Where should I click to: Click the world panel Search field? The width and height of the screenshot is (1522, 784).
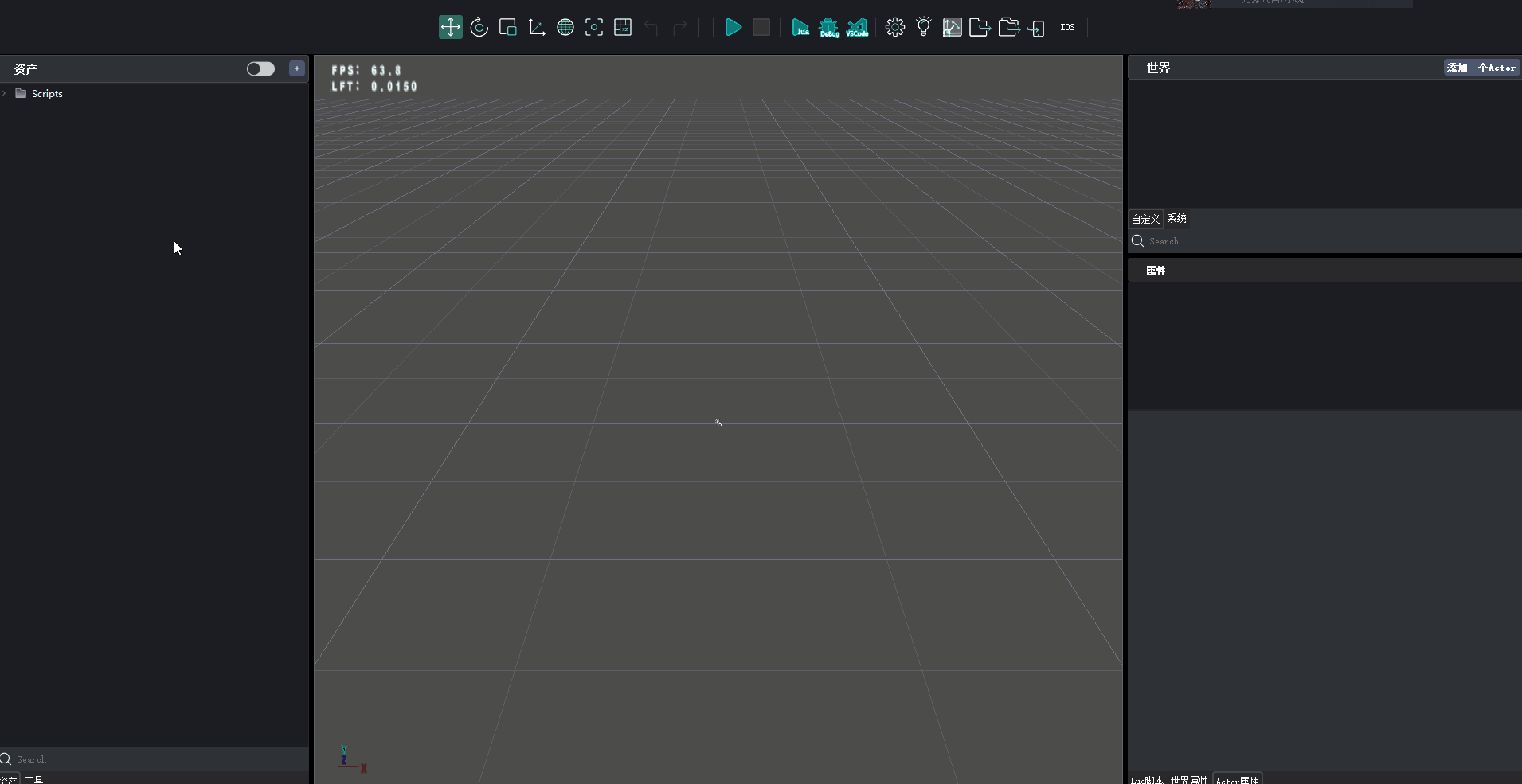tap(1325, 241)
